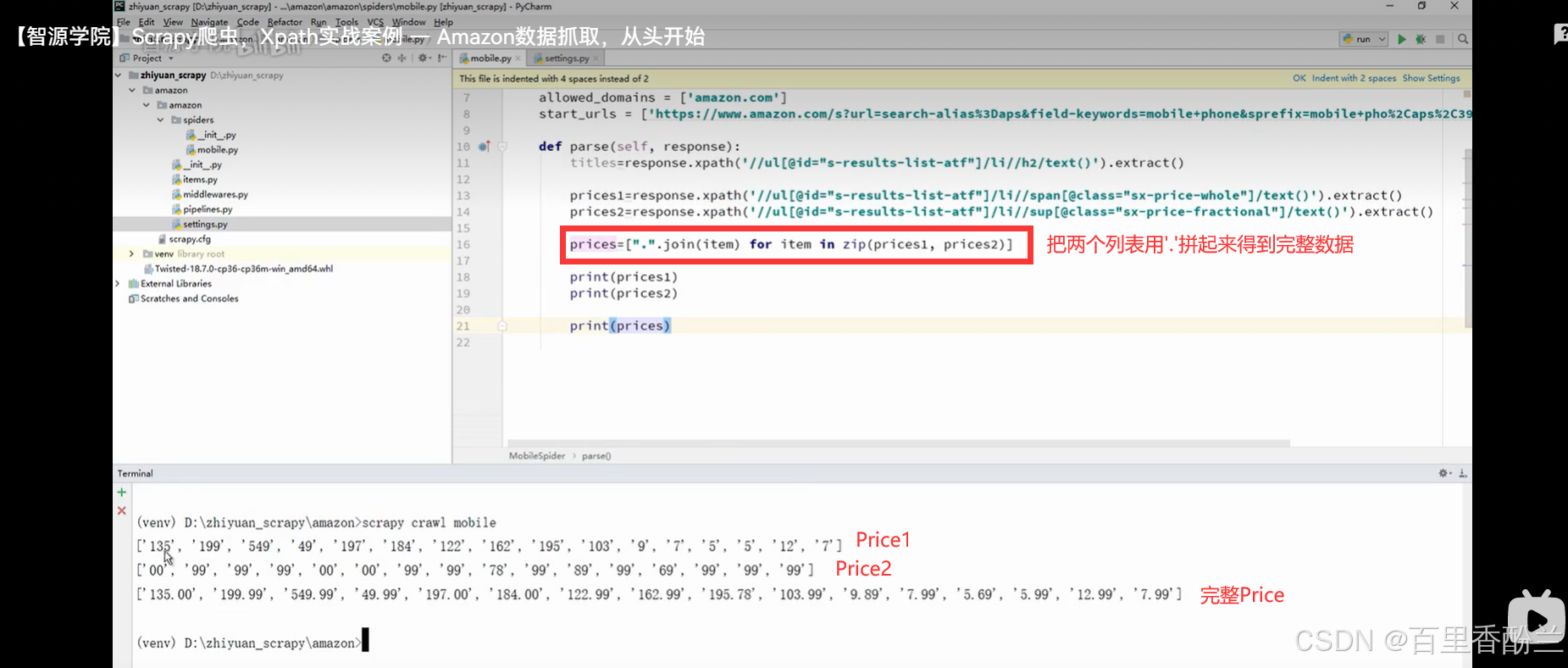Hide the Terminal panel with the minimize icon

point(1463,473)
